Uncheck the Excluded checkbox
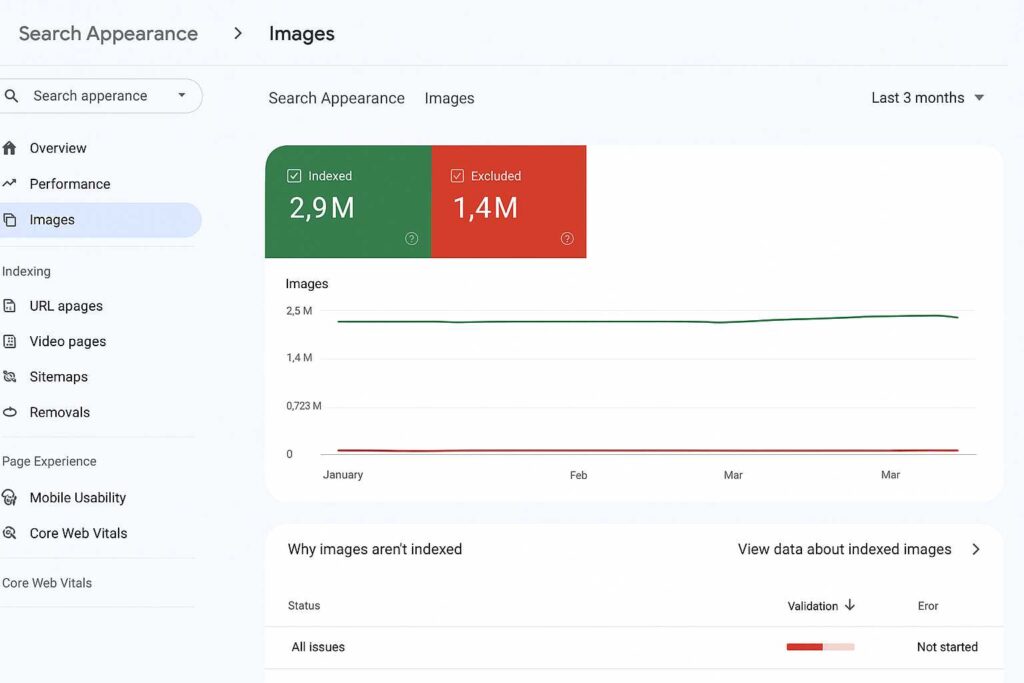 (x=457, y=176)
